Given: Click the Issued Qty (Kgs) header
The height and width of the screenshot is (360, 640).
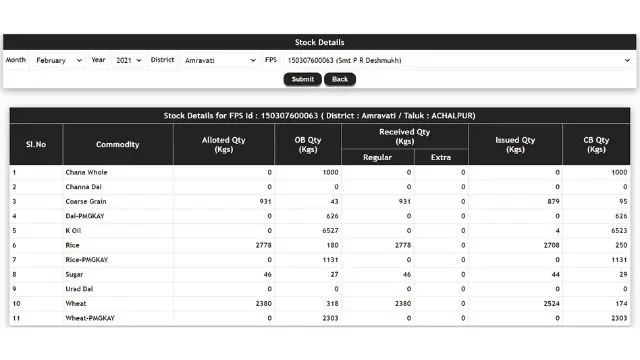Looking at the screenshot, I should tap(515, 144).
